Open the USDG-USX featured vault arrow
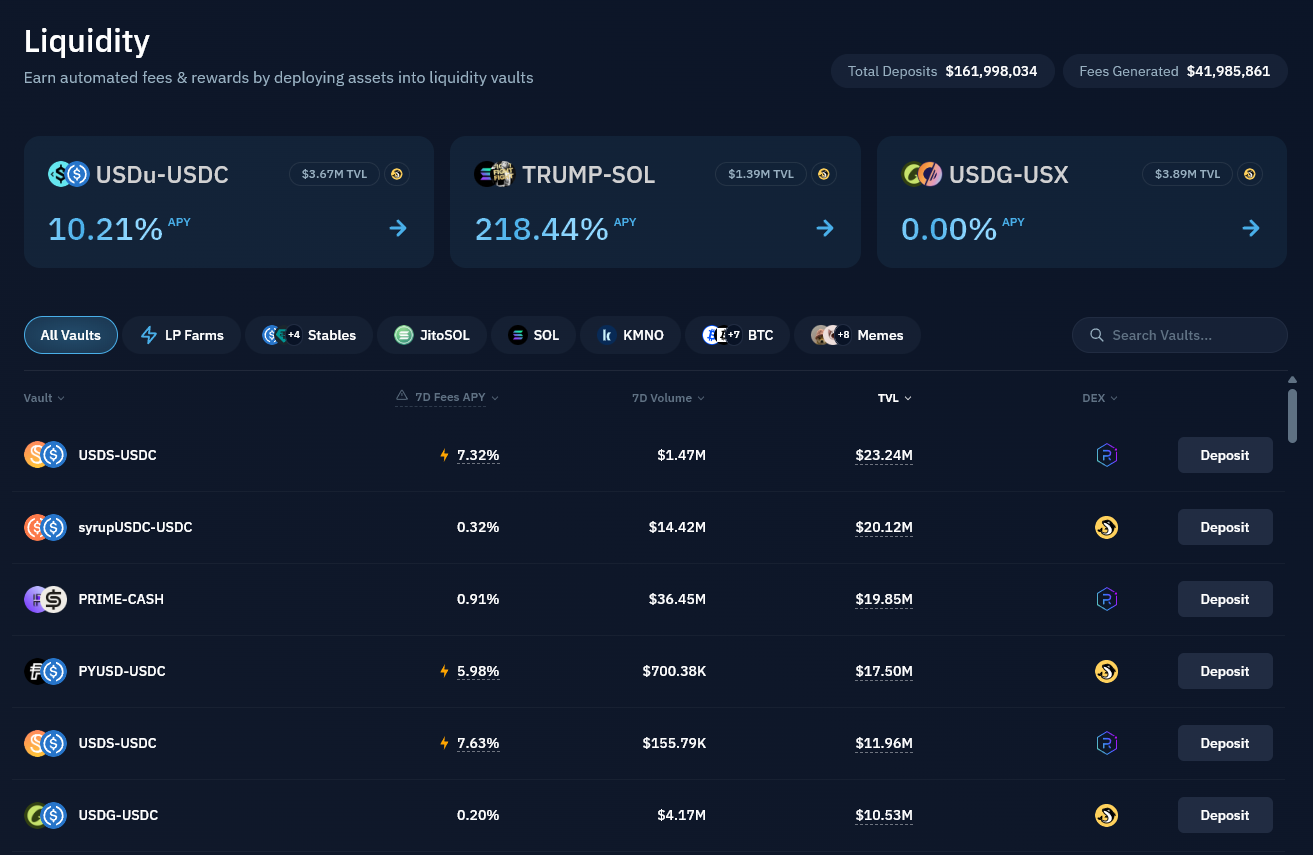This screenshot has width=1313, height=855. [1251, 228]
